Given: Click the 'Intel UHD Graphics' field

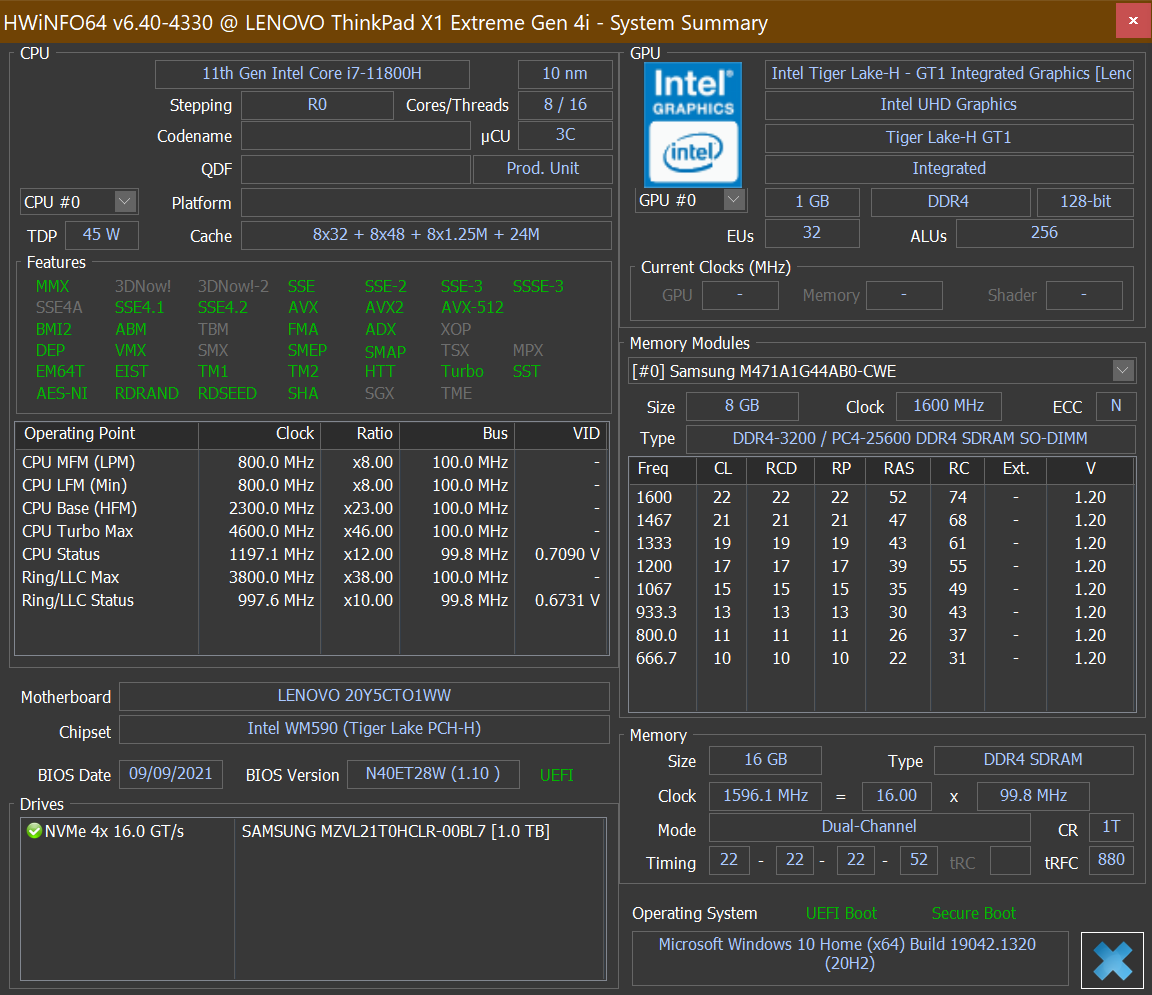Looking at the screenshot, I should [x=949, y=105].
